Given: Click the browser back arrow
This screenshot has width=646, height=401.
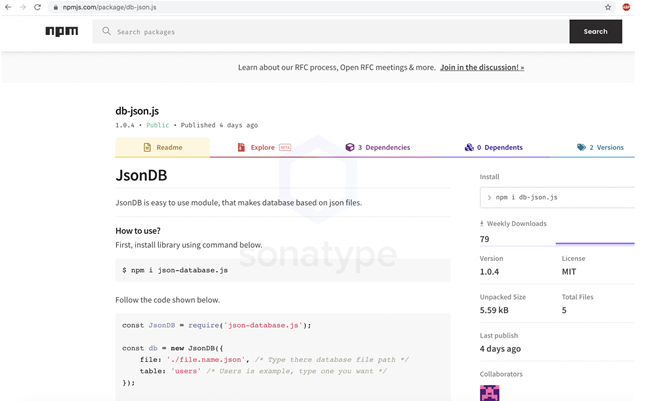Looking at the screenshot, I should [x=8, y=7].
